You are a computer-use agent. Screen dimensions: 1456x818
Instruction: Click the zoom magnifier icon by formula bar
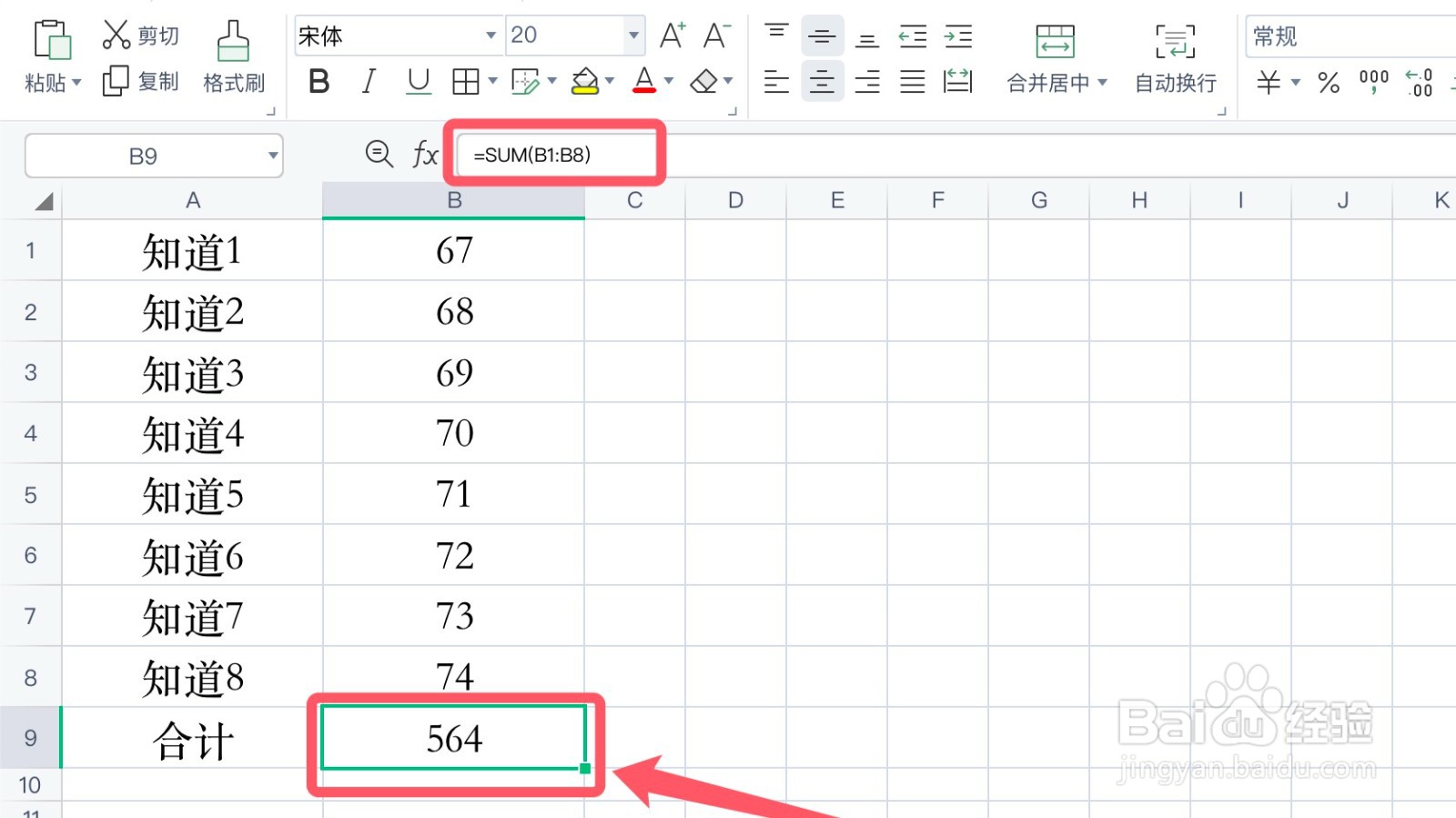[379, 154]
